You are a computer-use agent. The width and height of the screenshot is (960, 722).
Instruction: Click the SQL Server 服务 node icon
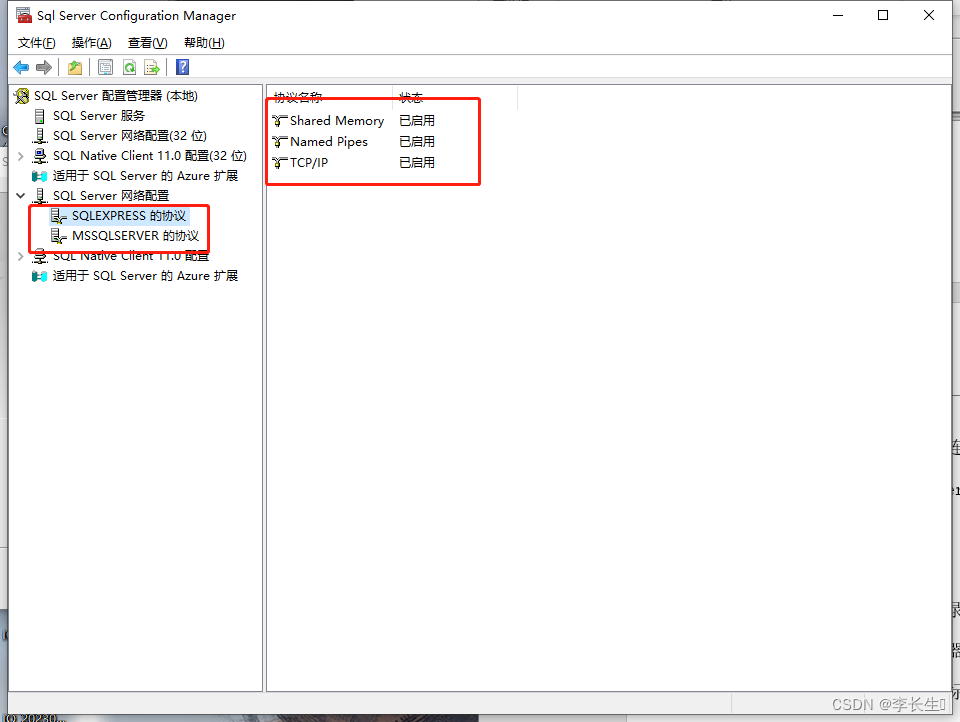click(x=40, y=116)
